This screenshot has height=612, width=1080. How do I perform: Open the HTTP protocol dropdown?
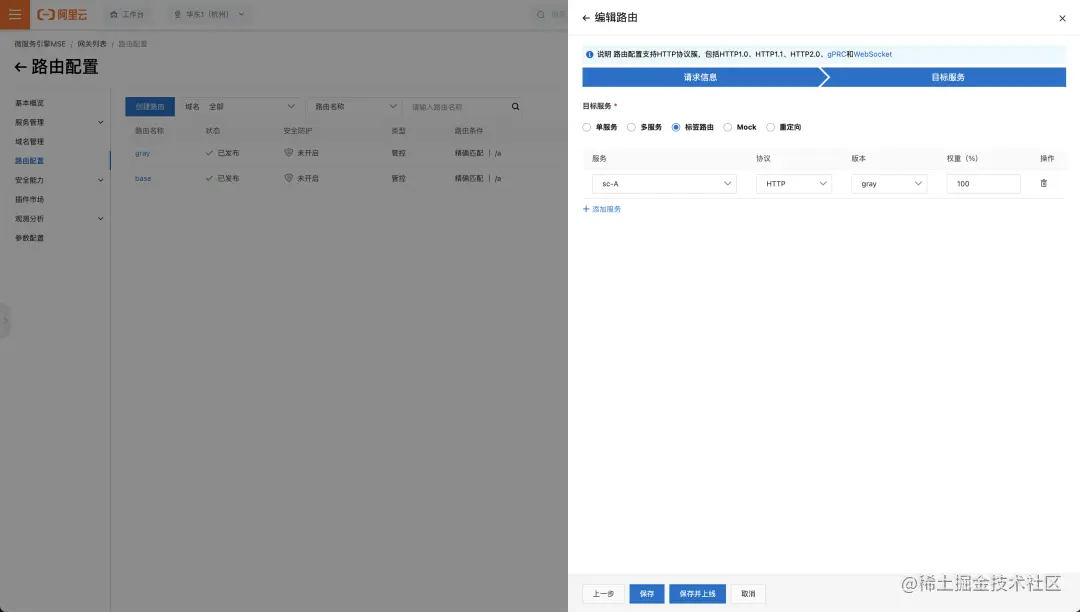(793, 184)
